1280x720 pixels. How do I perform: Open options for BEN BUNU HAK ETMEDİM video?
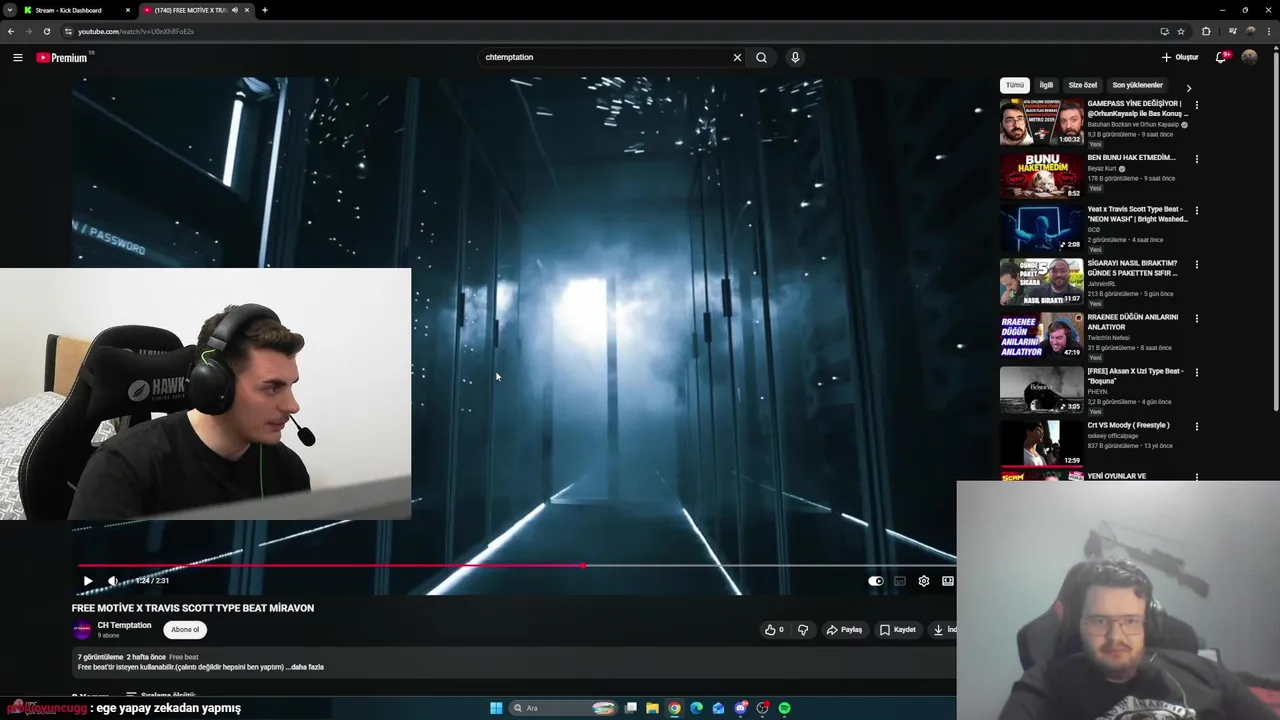click(x=1197, y=159)
